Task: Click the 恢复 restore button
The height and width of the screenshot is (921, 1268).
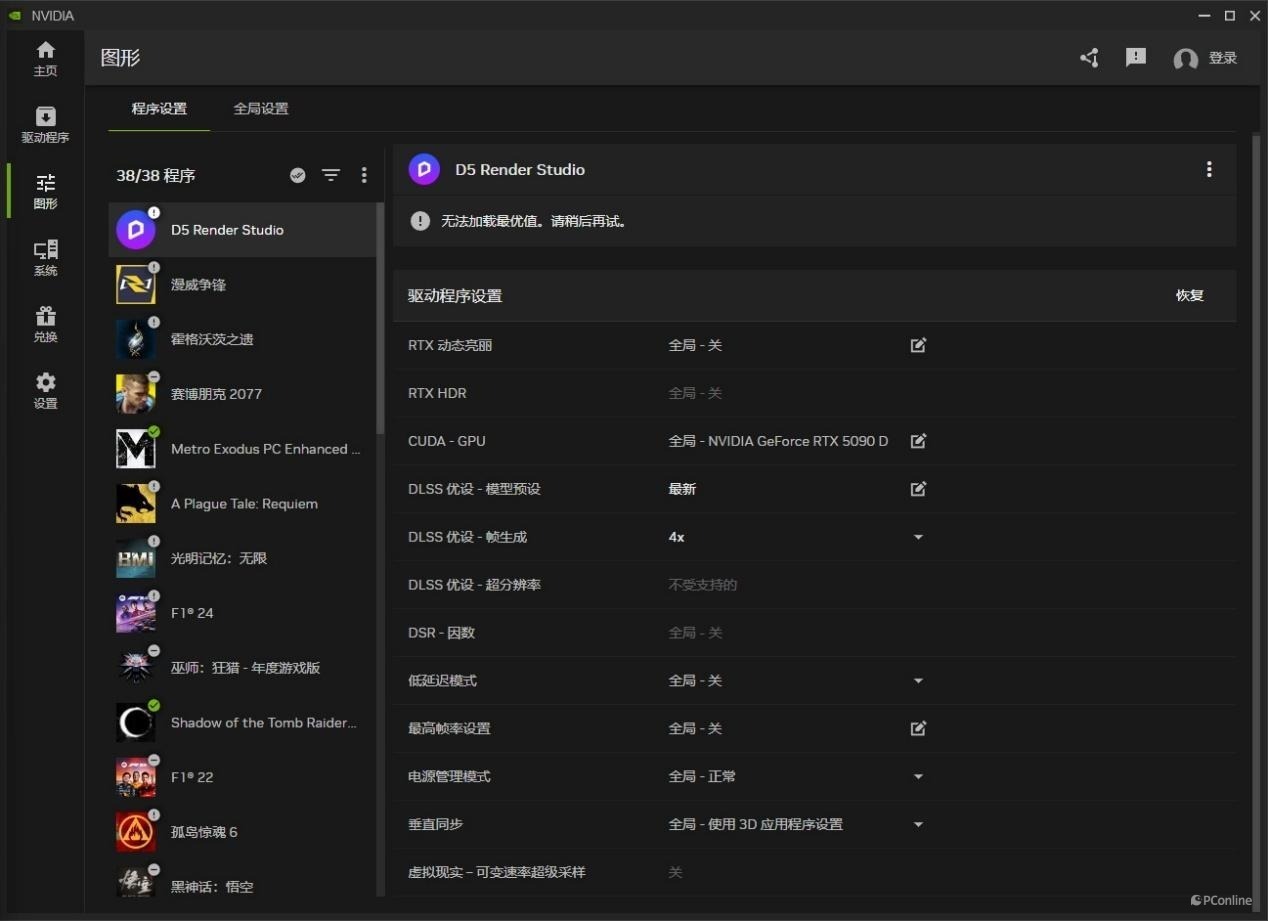Action: point(1189,296)
